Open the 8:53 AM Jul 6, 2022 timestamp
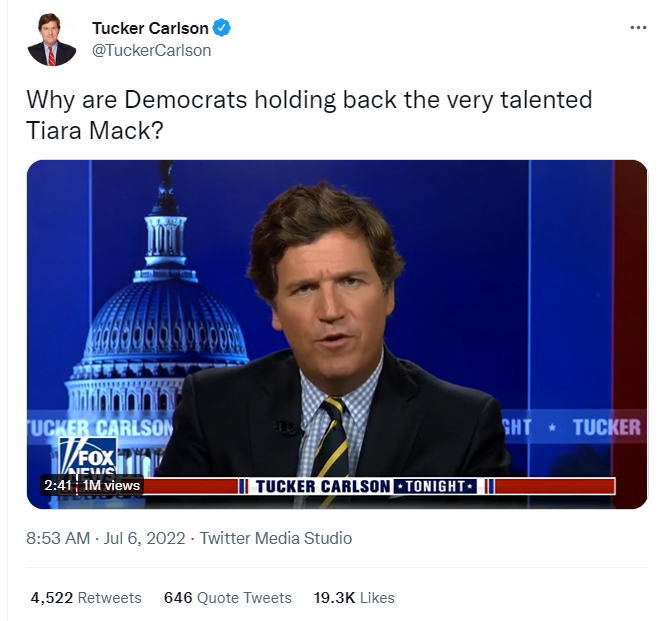Image resolution: width=663 pixels, height=621 pixels. tap(105, 538)
